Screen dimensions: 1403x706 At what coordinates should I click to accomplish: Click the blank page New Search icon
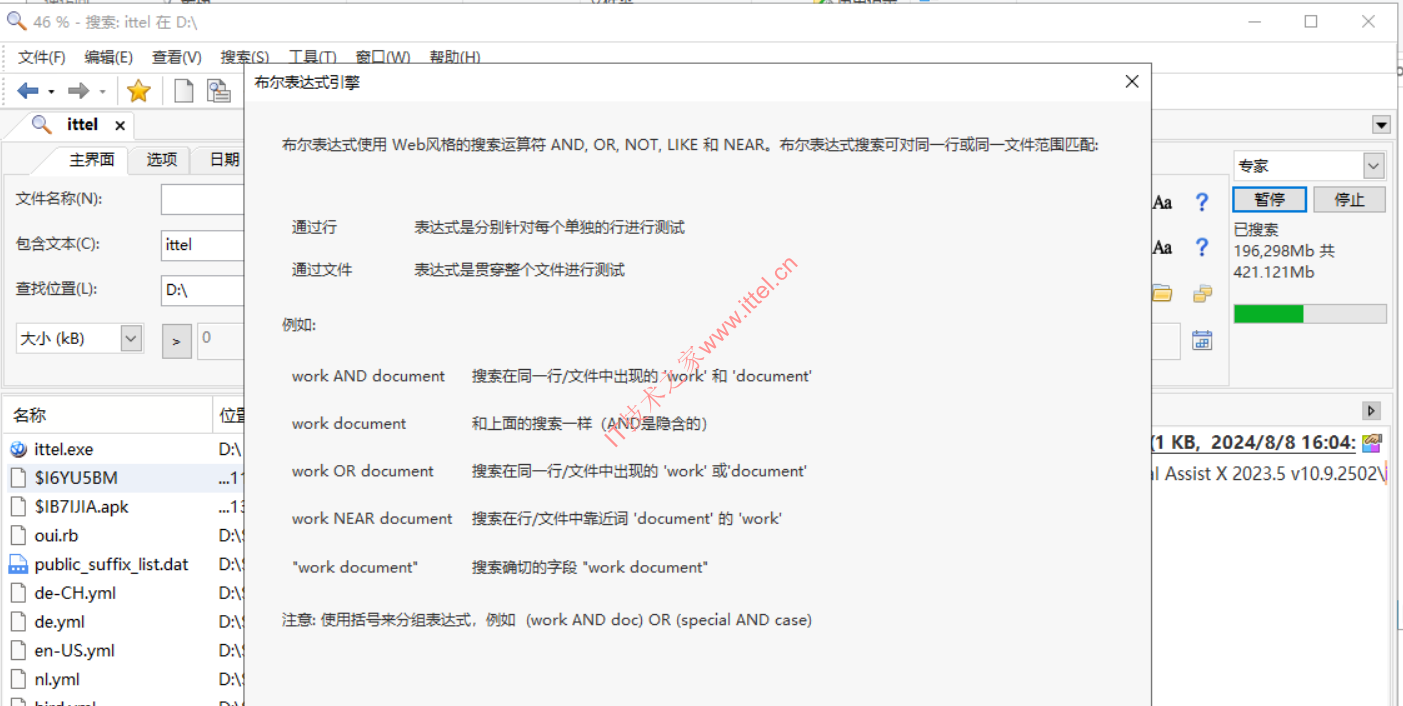click(x=184, y=91)
